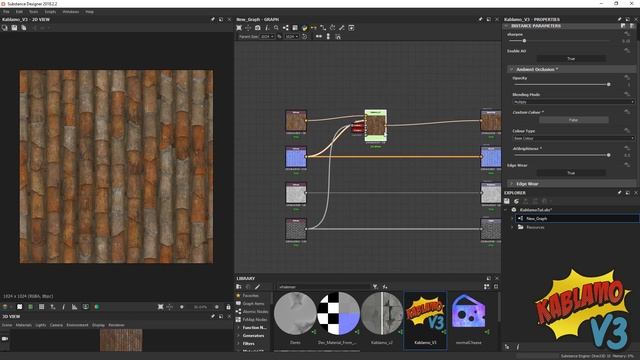This screenshot has width=640, height=360.
Task: Toggle Enable AO True button
Action: tap(571, 59)
